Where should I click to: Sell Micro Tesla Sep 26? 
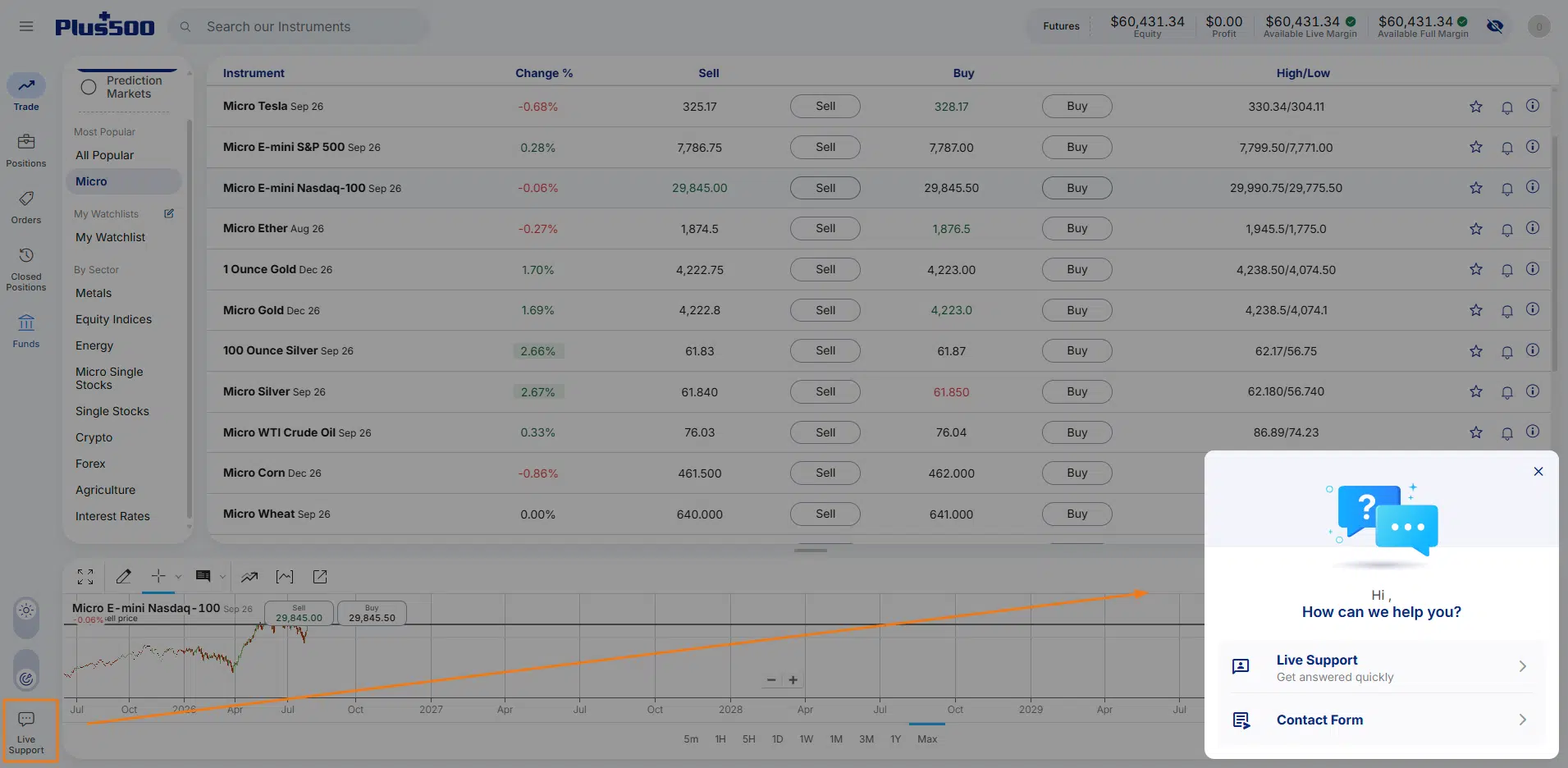coord(825,106)
